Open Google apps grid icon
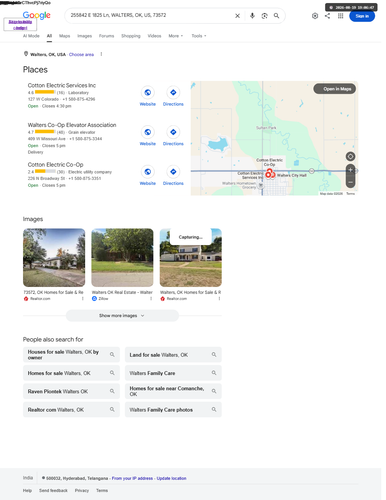 (x=340, y=16)
